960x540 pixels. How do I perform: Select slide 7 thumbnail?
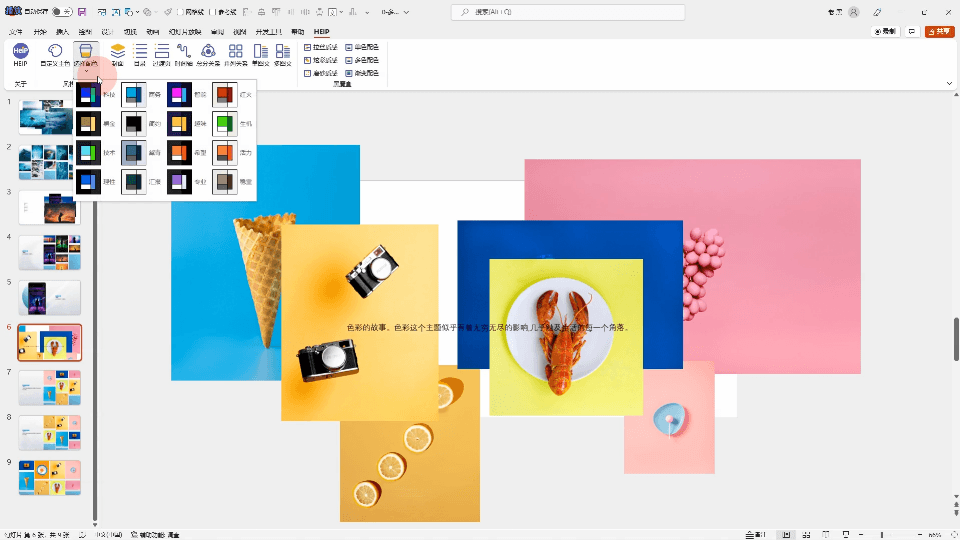pyautogui.click(x=50, y=388)
